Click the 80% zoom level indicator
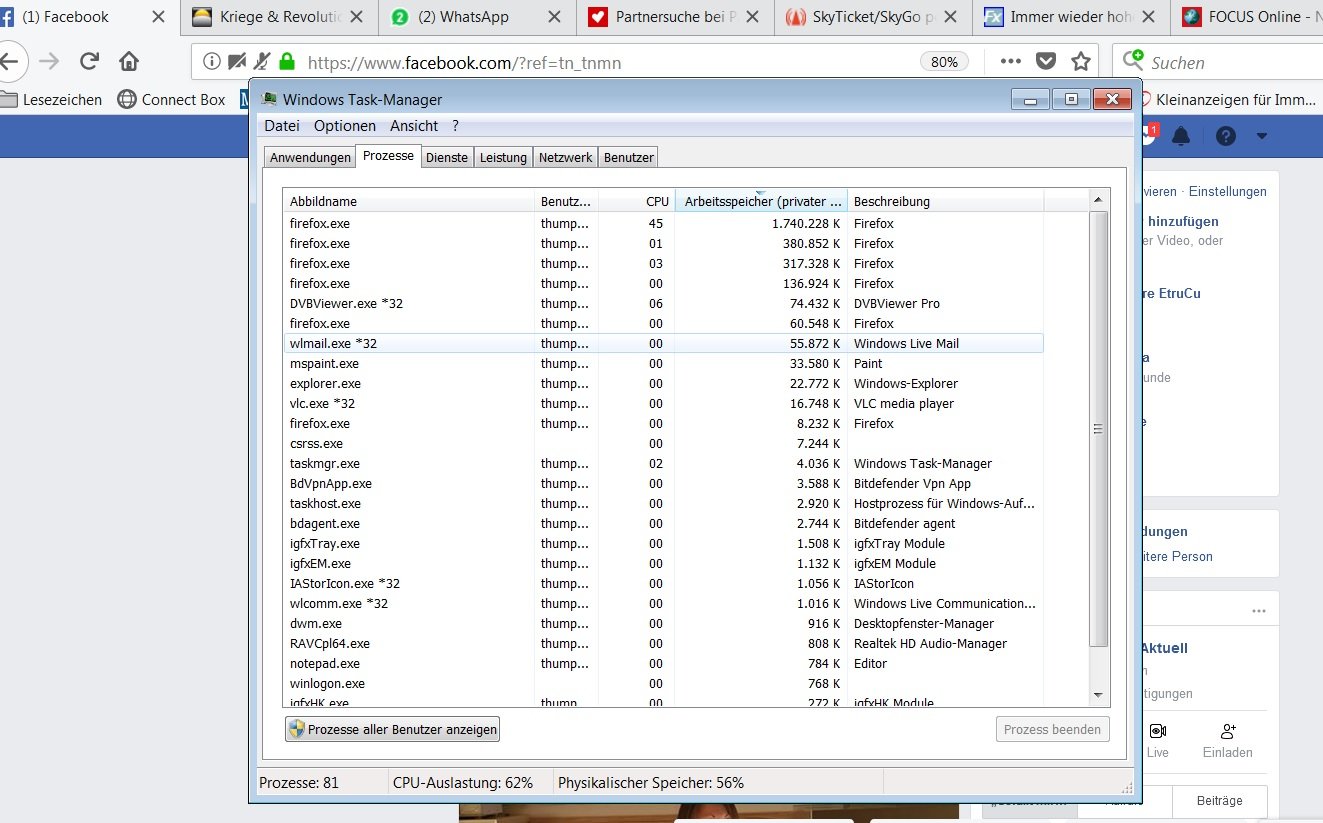Viewport: 1323px width, 823px height. [944, 62]
